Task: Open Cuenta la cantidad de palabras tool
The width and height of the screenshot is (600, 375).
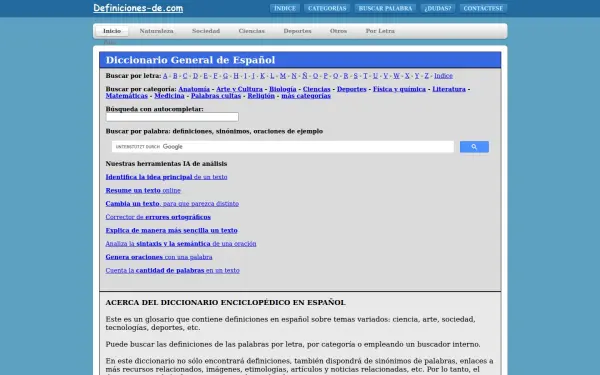Action: coord(173,271)
